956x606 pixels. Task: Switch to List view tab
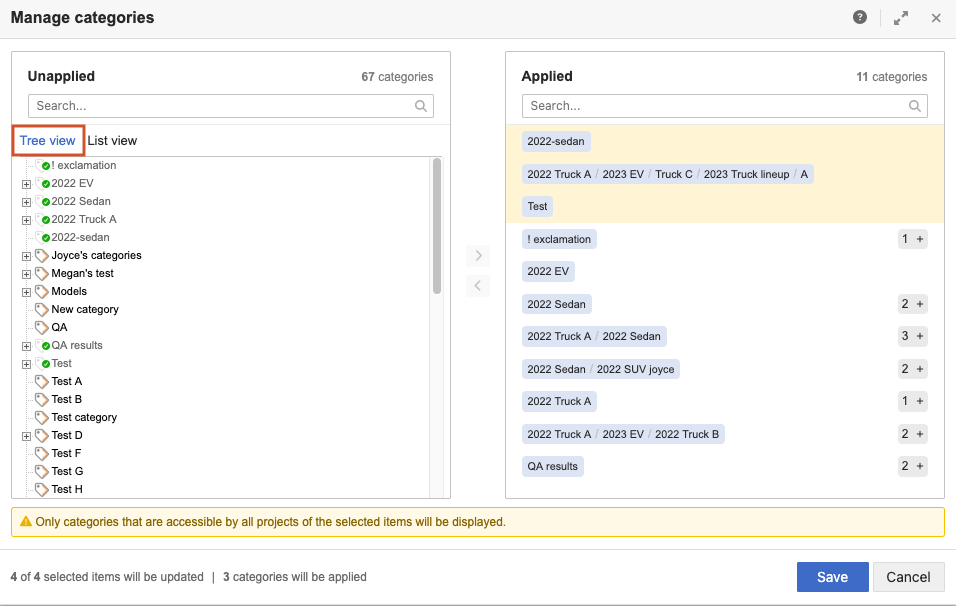112,141
